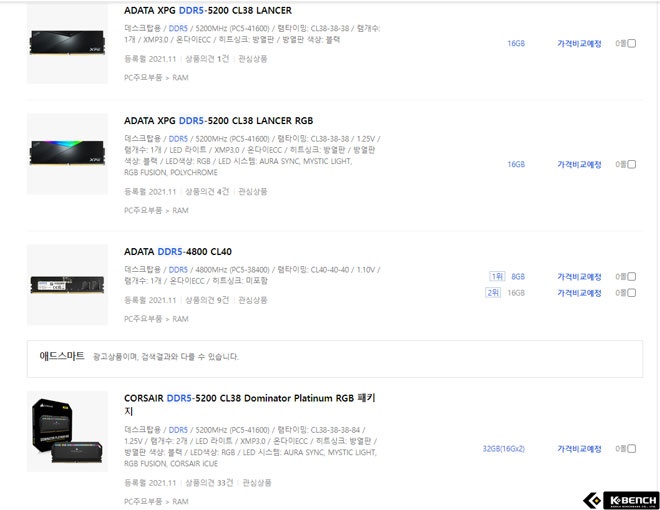The image size is (660, 510).
Task: Click the LANCER RGB RAM thumbnail image
Action: point(67,154)
